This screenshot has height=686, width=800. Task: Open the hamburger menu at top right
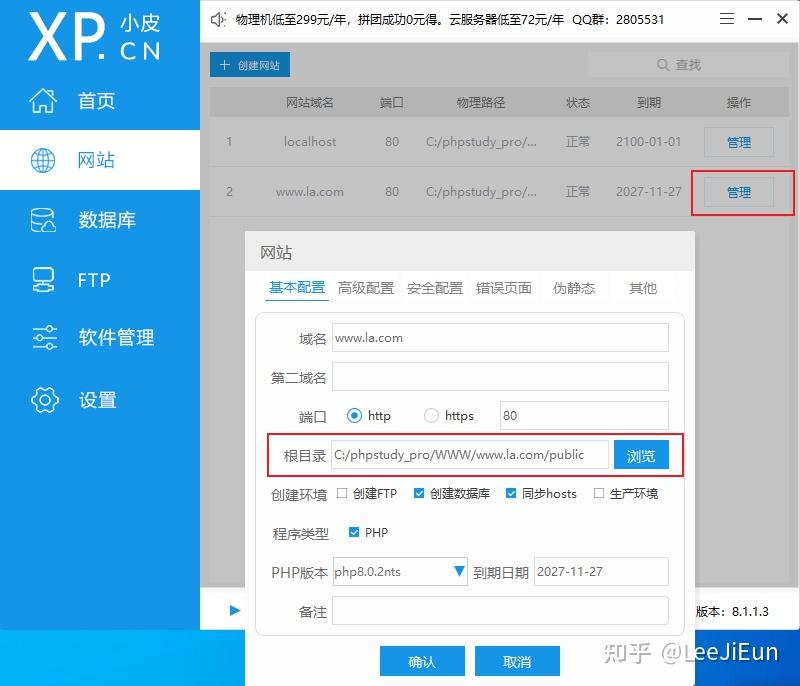tap(727, 18)
